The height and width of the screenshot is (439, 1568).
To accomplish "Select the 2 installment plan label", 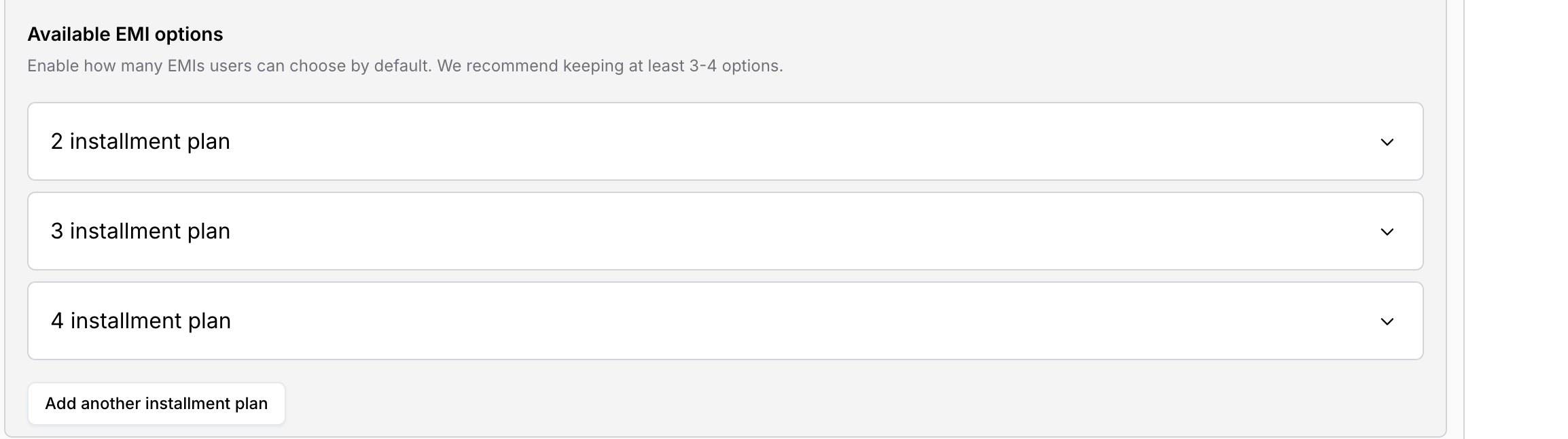I will [x=140, y=141].
